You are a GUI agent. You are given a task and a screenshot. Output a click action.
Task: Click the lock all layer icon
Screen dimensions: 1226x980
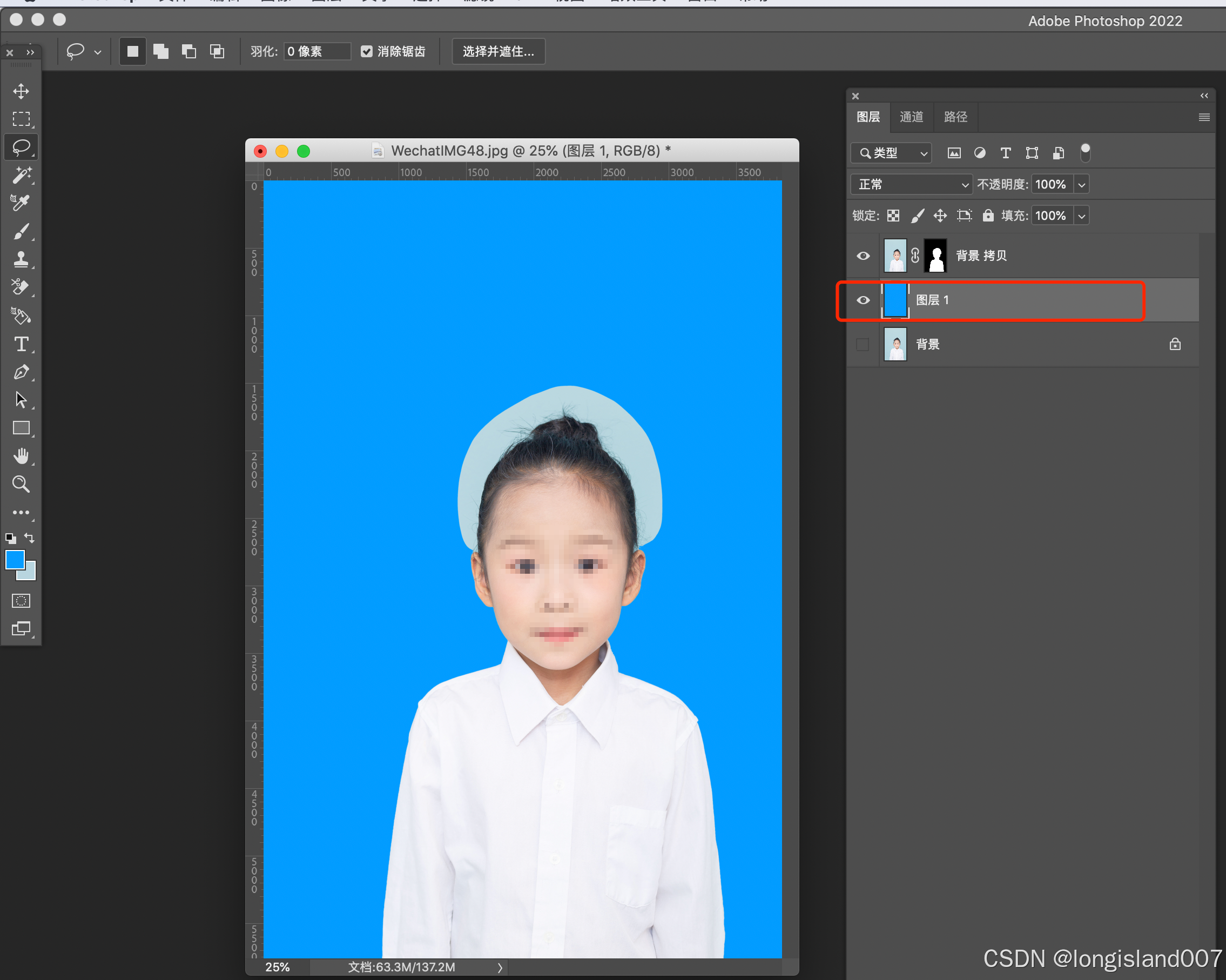tap(988, 216)
